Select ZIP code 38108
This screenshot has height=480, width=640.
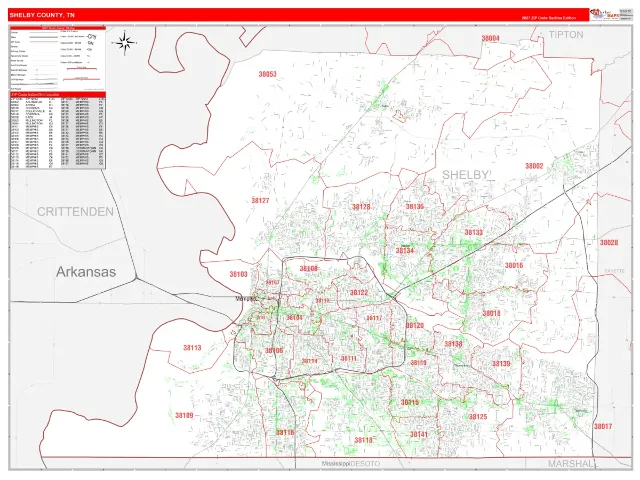[309, 269]
